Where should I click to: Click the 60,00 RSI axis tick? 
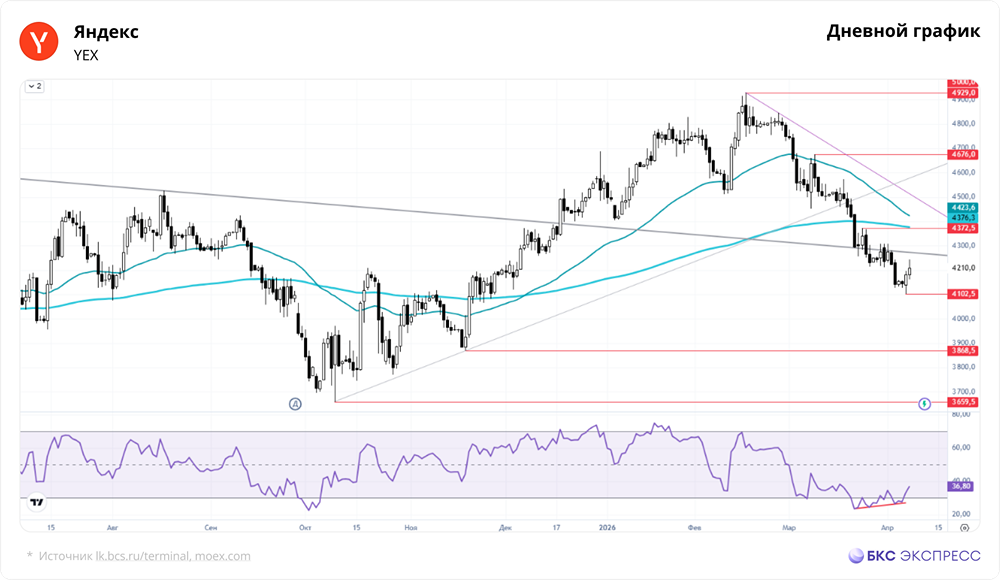tap(961, 447)
